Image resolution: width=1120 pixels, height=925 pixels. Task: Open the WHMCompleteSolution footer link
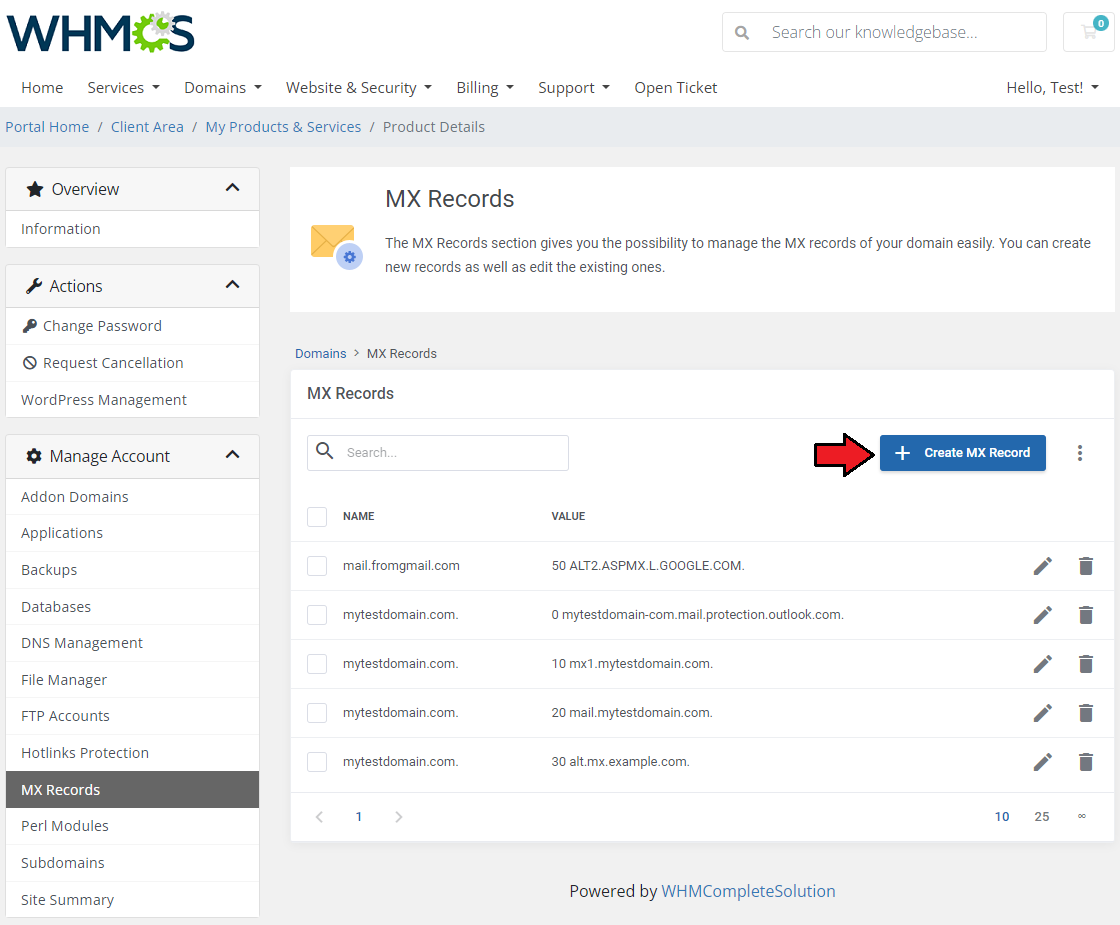pyautogui.click(x=748, y=891)
